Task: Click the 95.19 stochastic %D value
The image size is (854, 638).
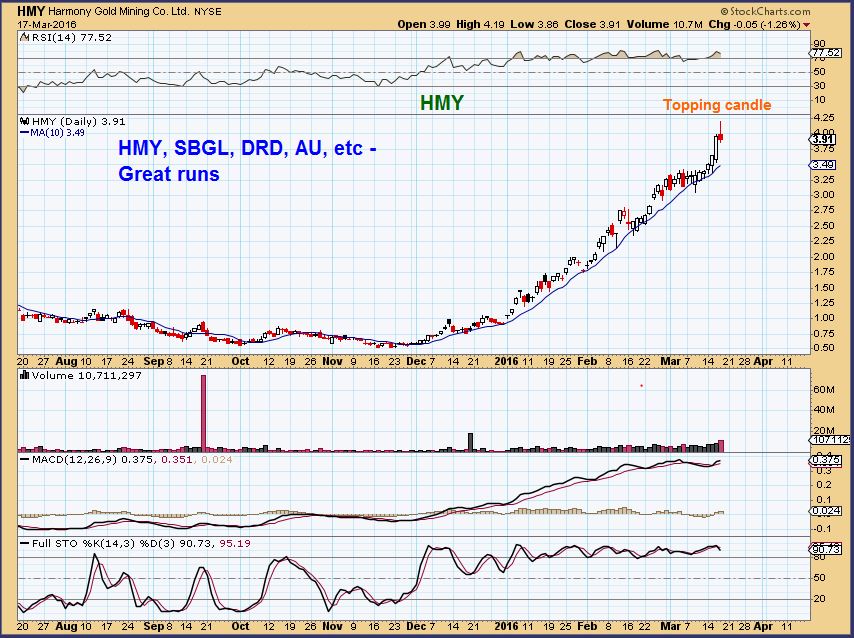Action: point(235,544)
